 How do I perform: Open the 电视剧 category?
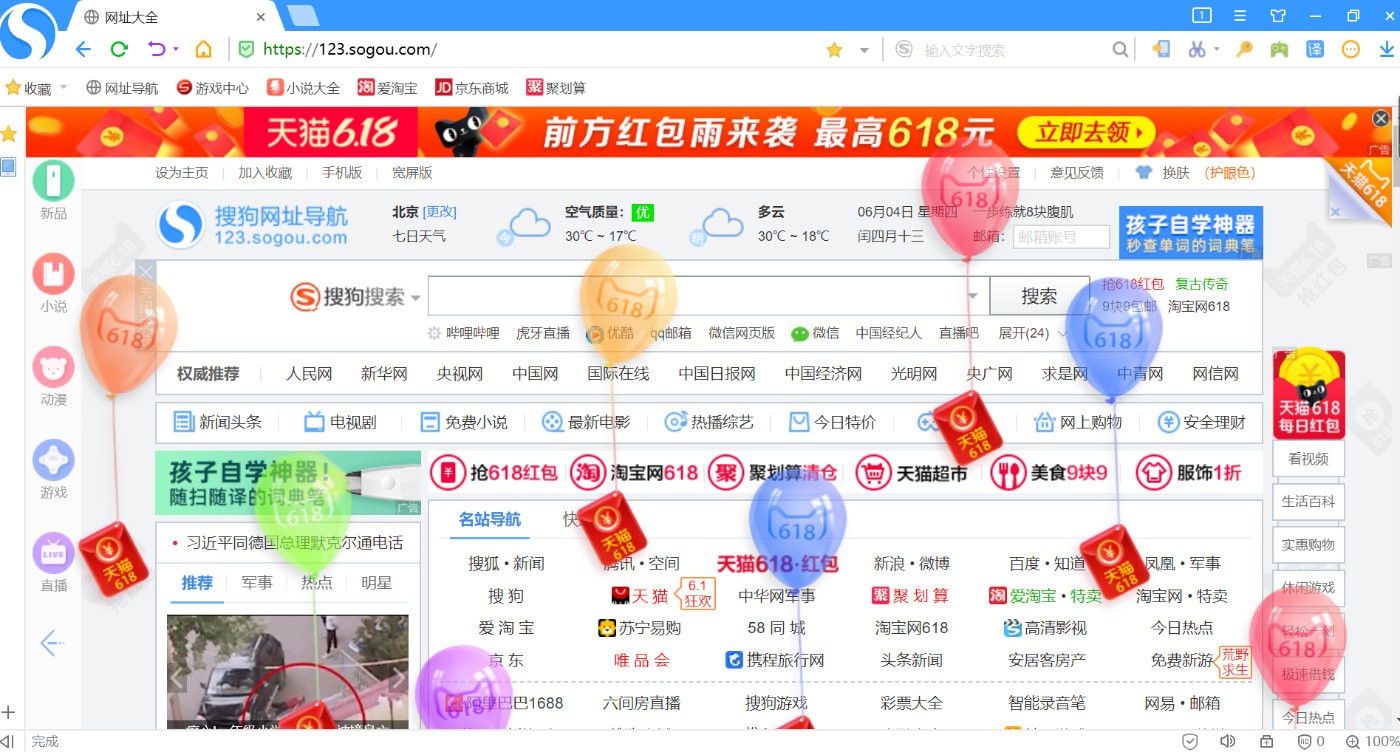340,422
